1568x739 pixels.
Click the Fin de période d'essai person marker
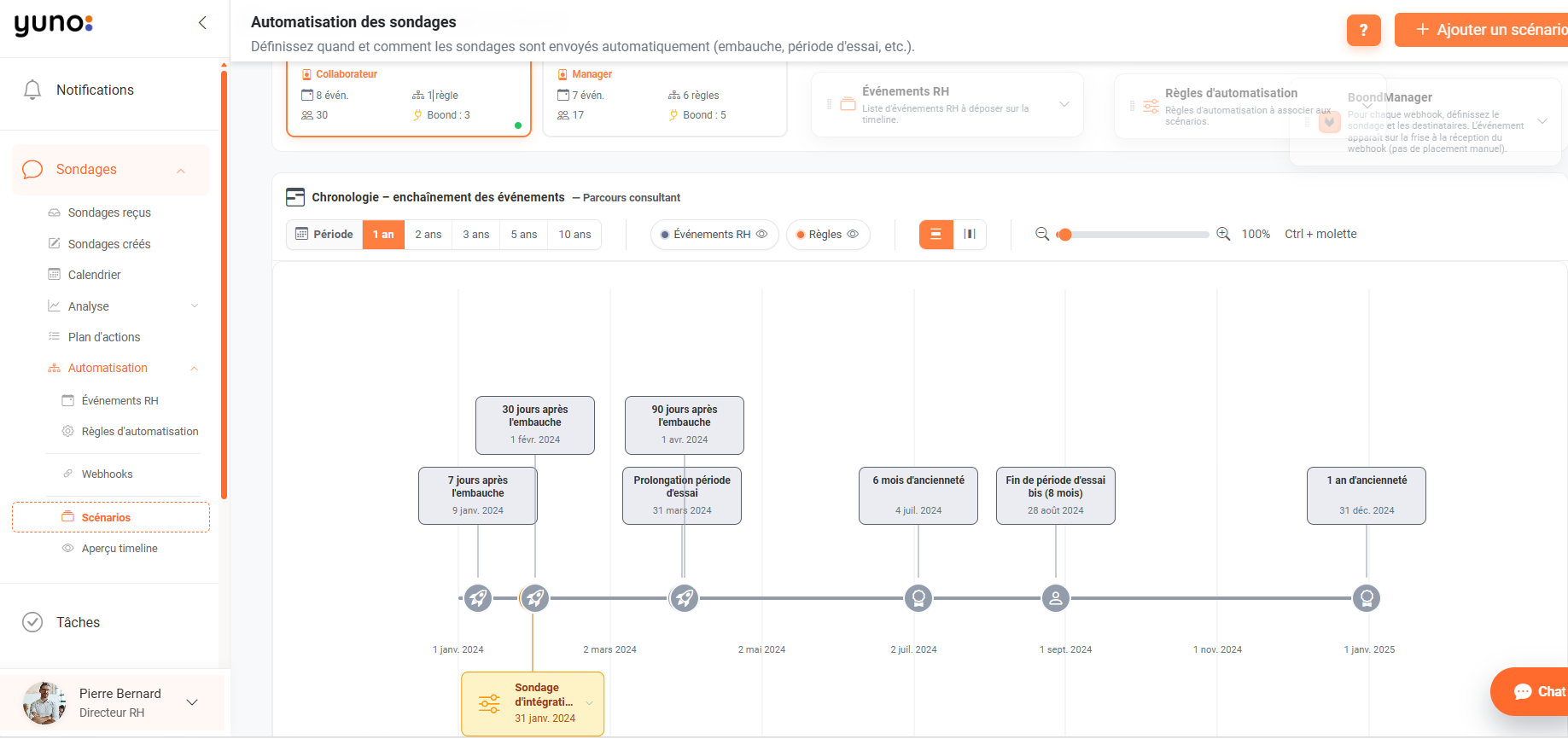tap(1056, 598)
